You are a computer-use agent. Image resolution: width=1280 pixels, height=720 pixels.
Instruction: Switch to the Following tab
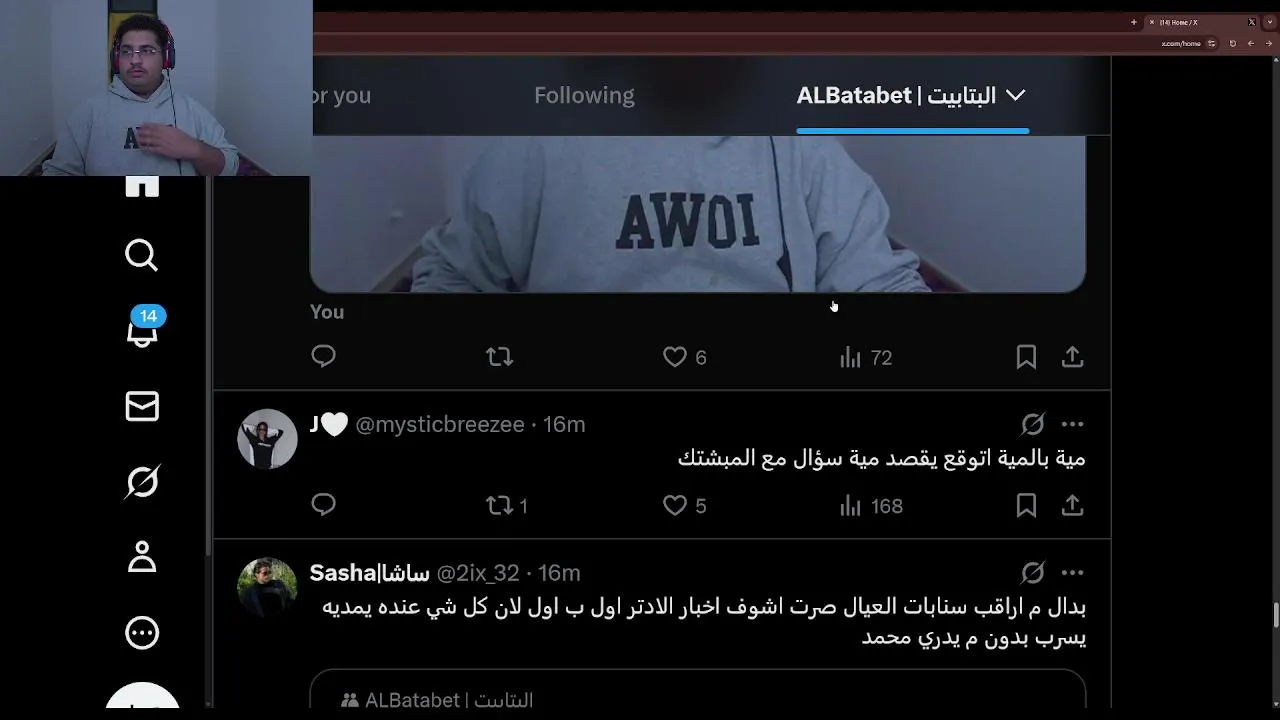[x=584, y=96]
